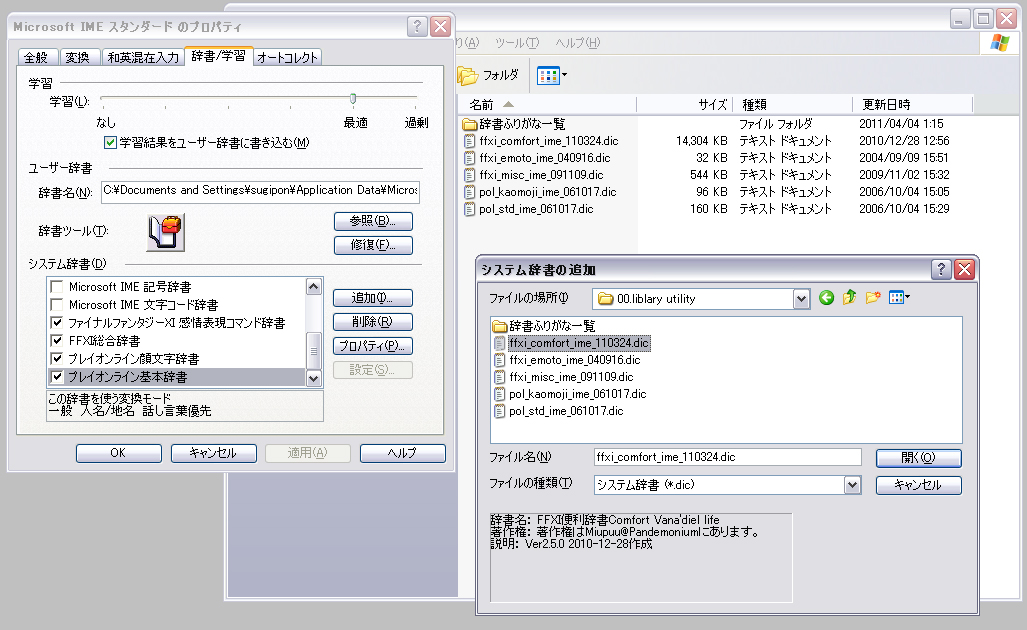The image size is (1027, 630).
Task: Click the 学習 slider thumb
Action: tap(353, 99)
